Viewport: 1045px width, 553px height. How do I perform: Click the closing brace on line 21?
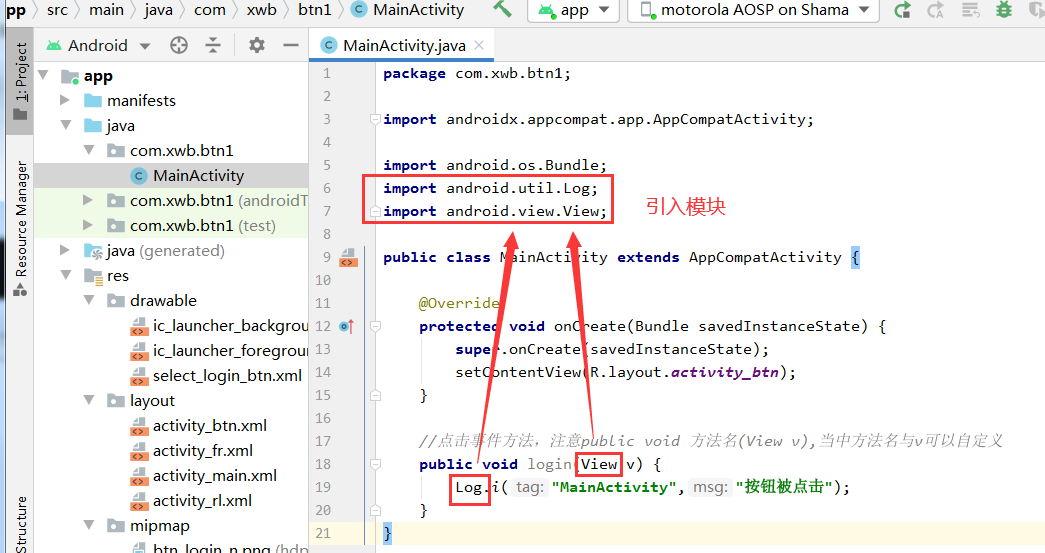click(387, 534)
